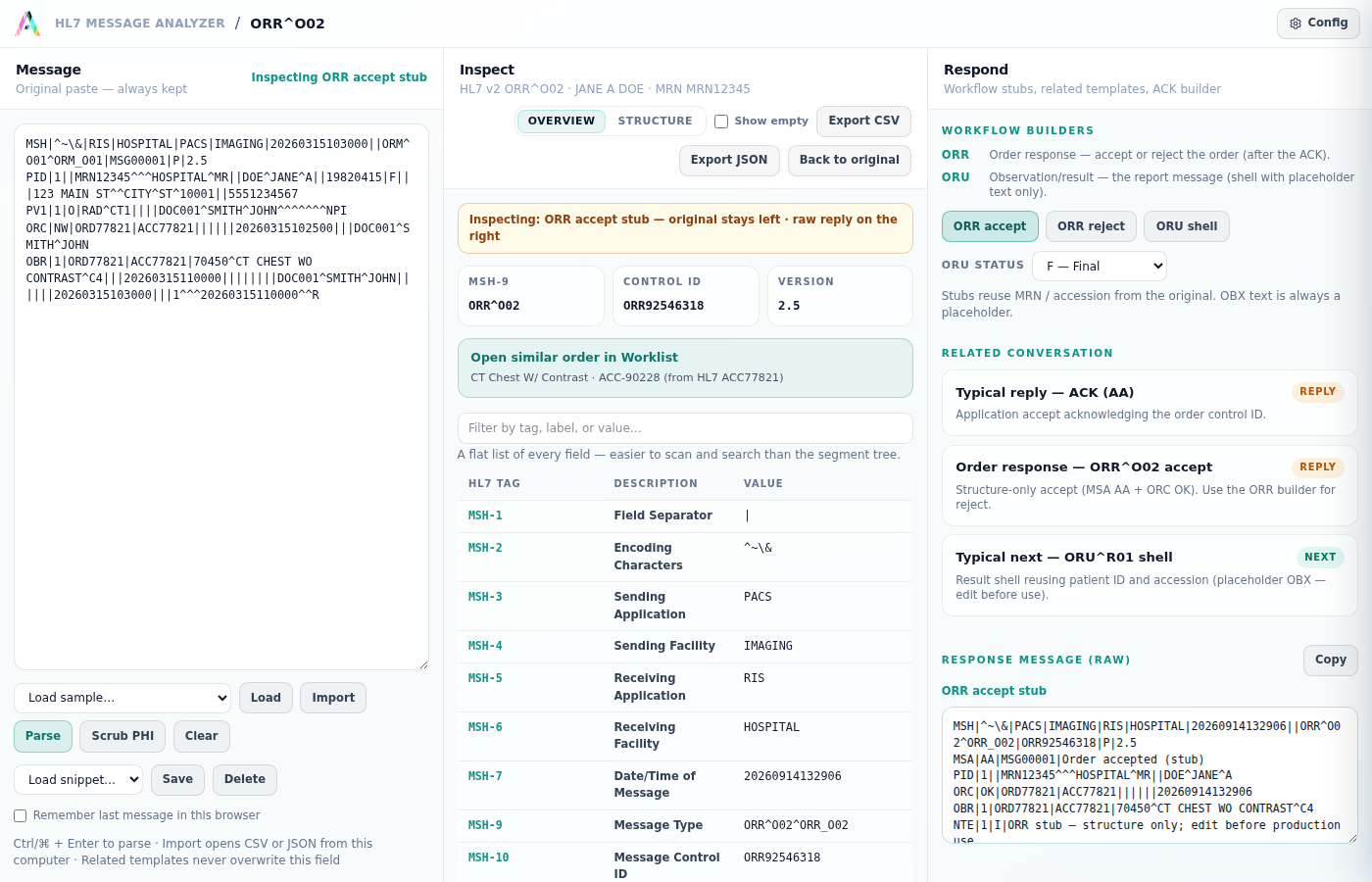
Task: Build an ORR accept stub
Action: (x=990, y=226)
